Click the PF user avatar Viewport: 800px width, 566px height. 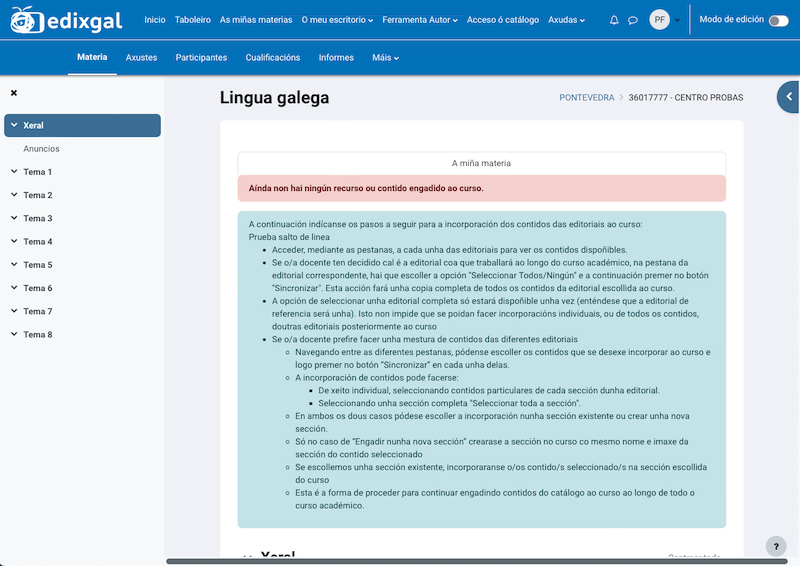659,20
